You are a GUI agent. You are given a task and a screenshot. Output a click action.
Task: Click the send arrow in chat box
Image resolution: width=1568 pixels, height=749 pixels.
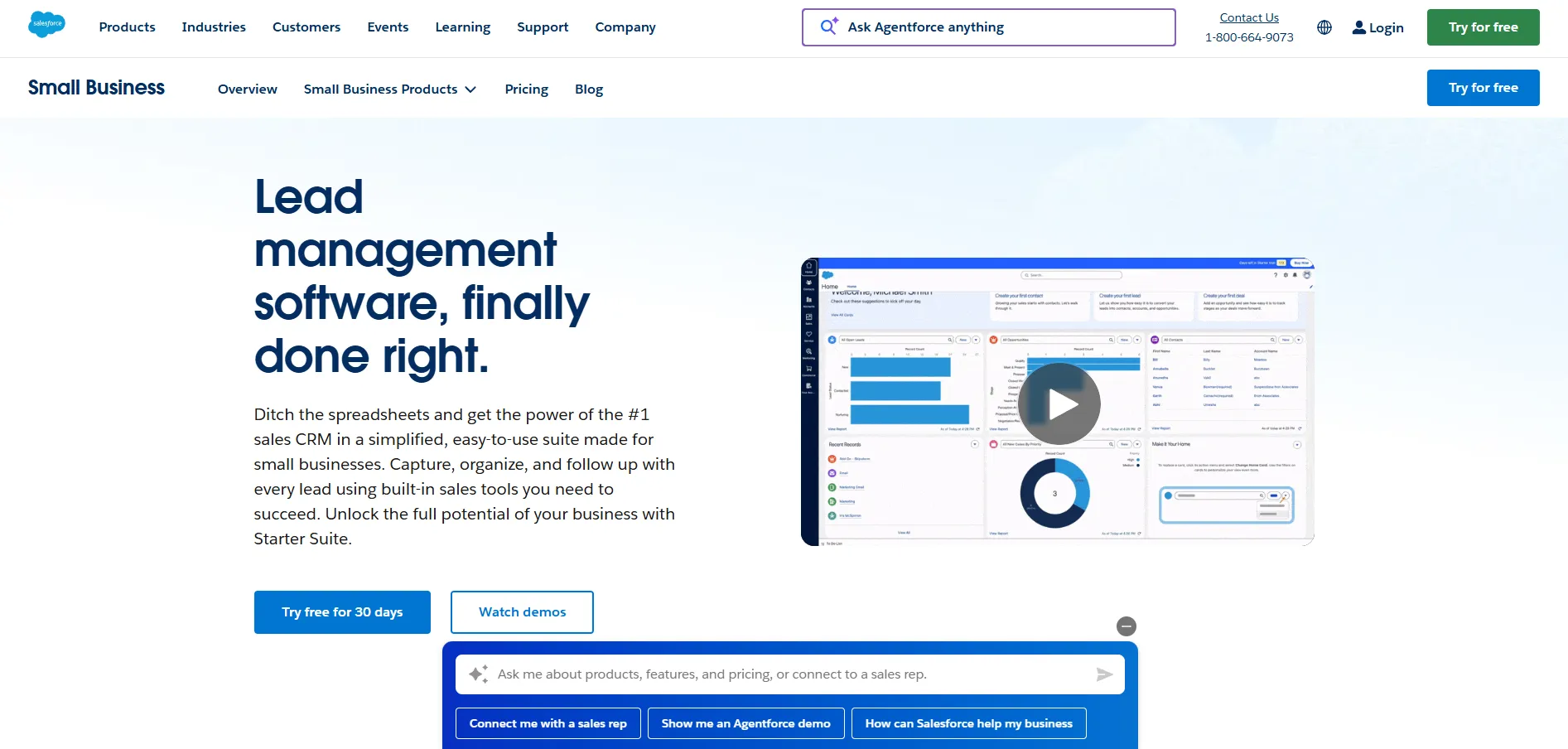tap(1104, 674)
